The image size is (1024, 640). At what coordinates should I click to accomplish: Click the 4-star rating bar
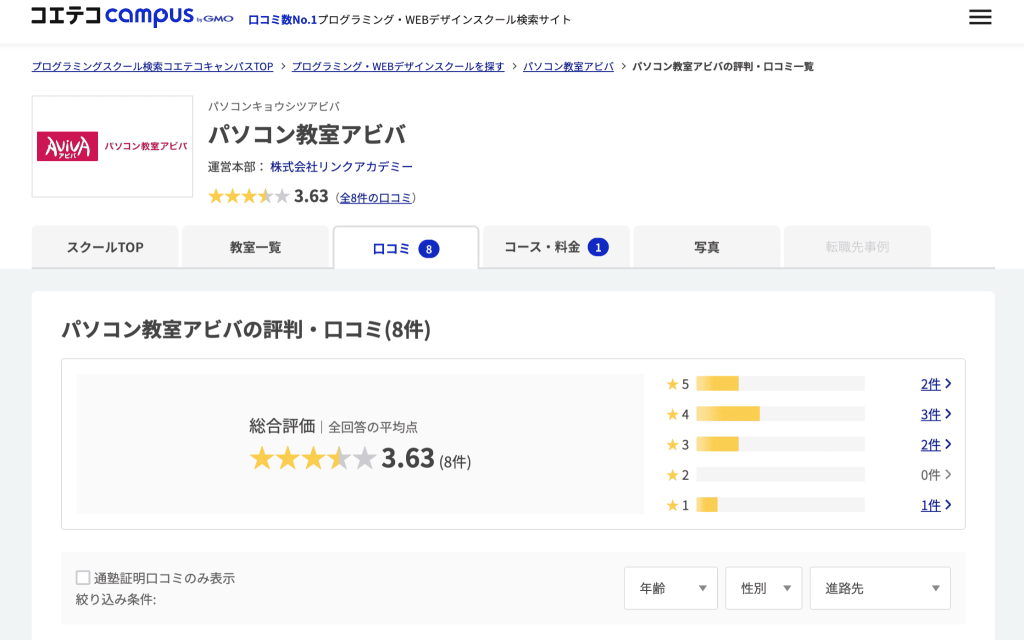pyautogui.click(x=780, y=414)
